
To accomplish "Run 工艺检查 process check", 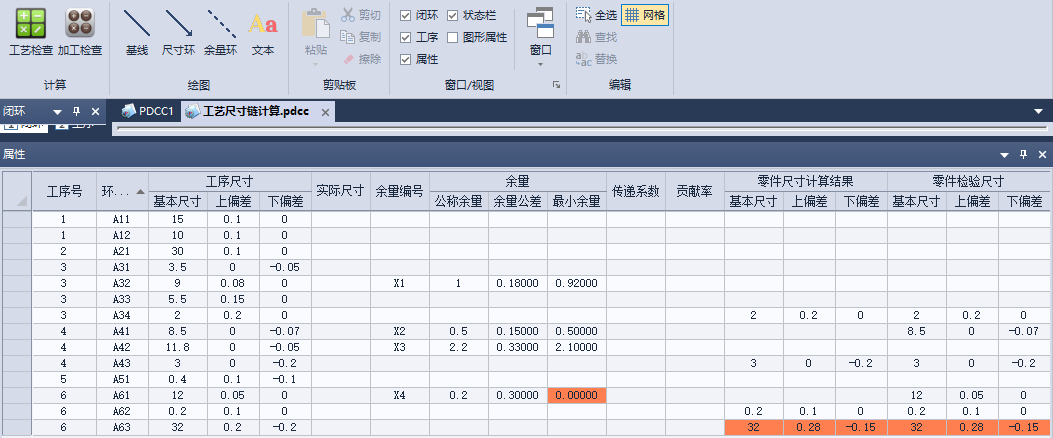I will 31,32.
